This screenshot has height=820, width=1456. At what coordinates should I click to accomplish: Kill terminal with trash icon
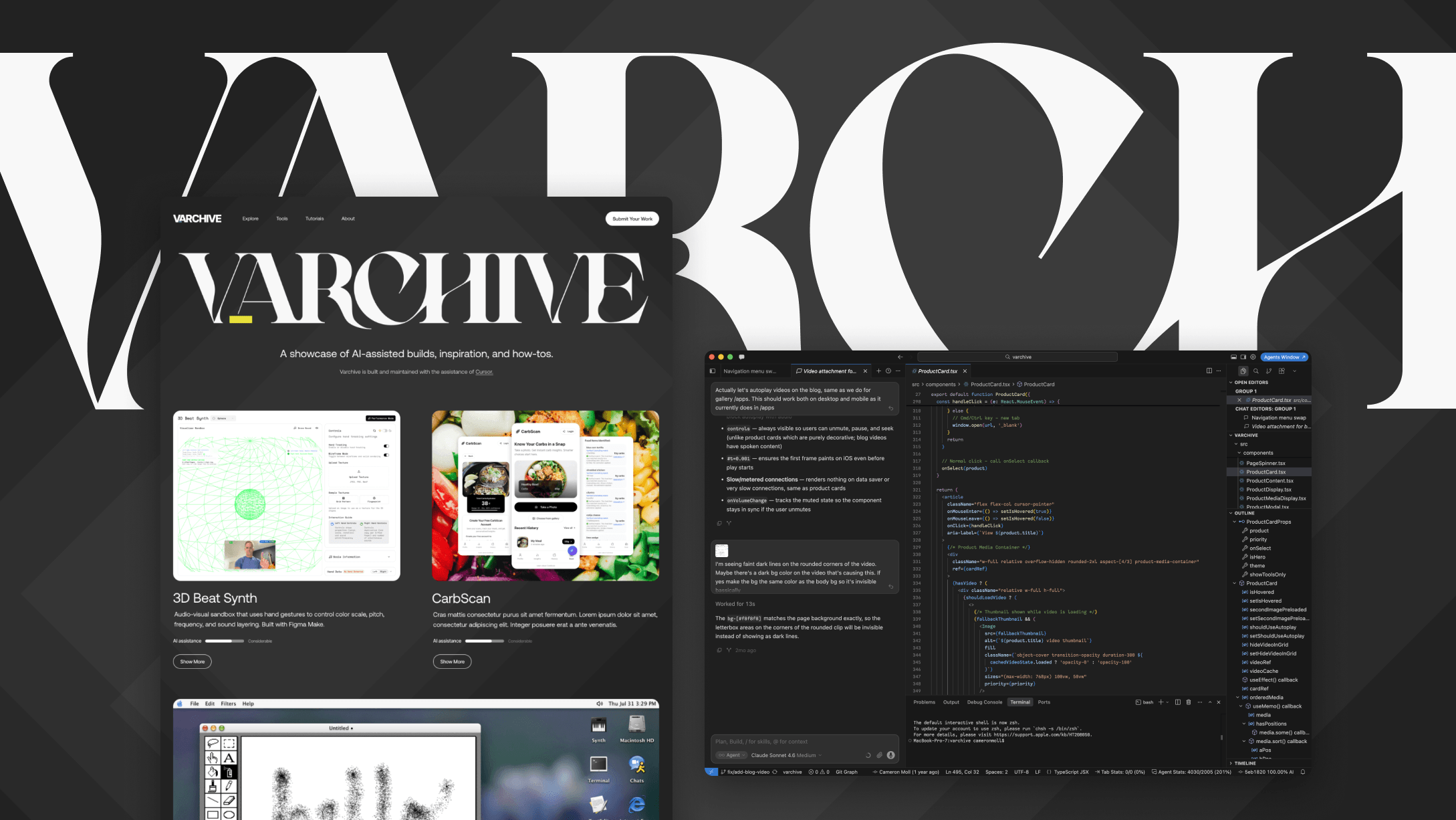point(1189,702)
